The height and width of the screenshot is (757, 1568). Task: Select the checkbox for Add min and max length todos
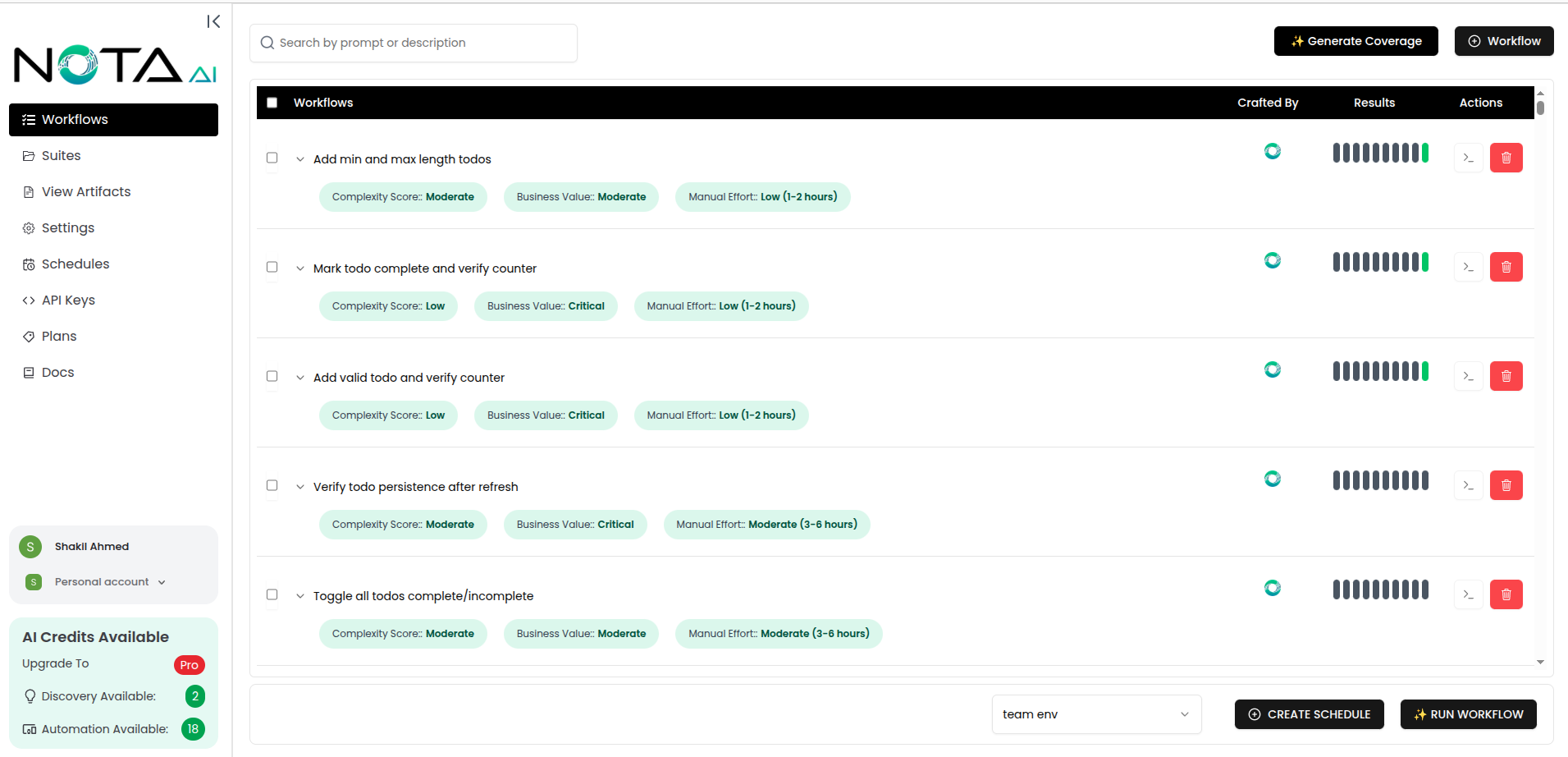(272, 158)
